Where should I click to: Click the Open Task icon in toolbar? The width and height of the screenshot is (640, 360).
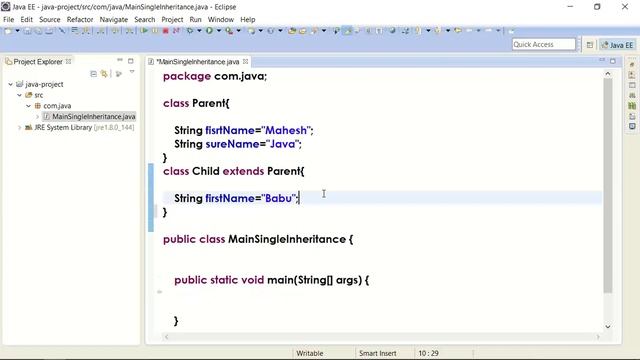pyautogui.click(x=303, y=31)
